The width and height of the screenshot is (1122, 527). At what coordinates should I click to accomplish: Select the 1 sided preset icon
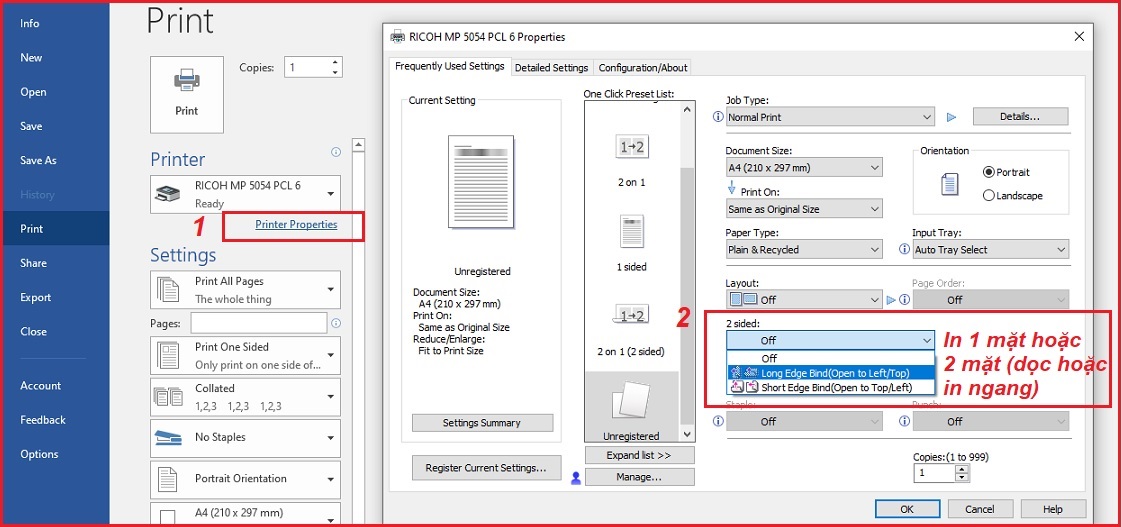tap(631, 231)
